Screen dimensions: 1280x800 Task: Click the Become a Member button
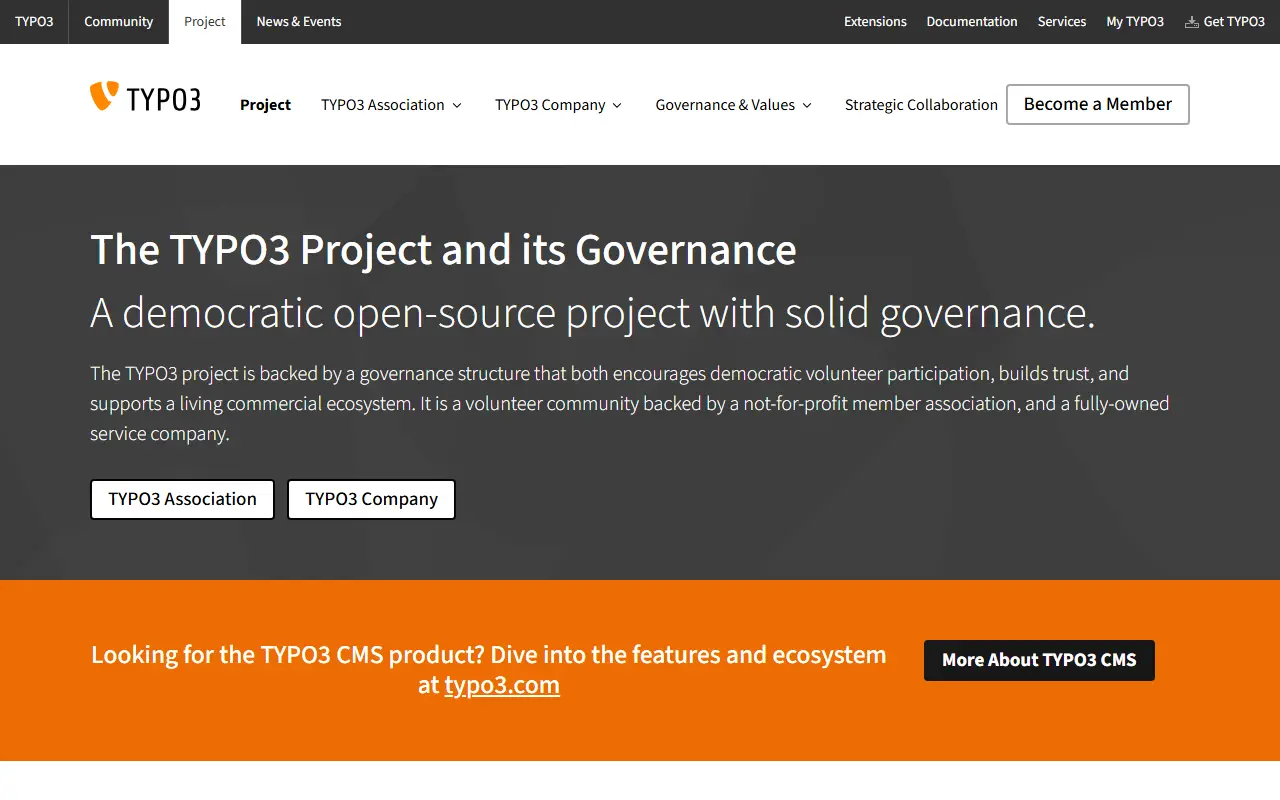coord(1098,104)
